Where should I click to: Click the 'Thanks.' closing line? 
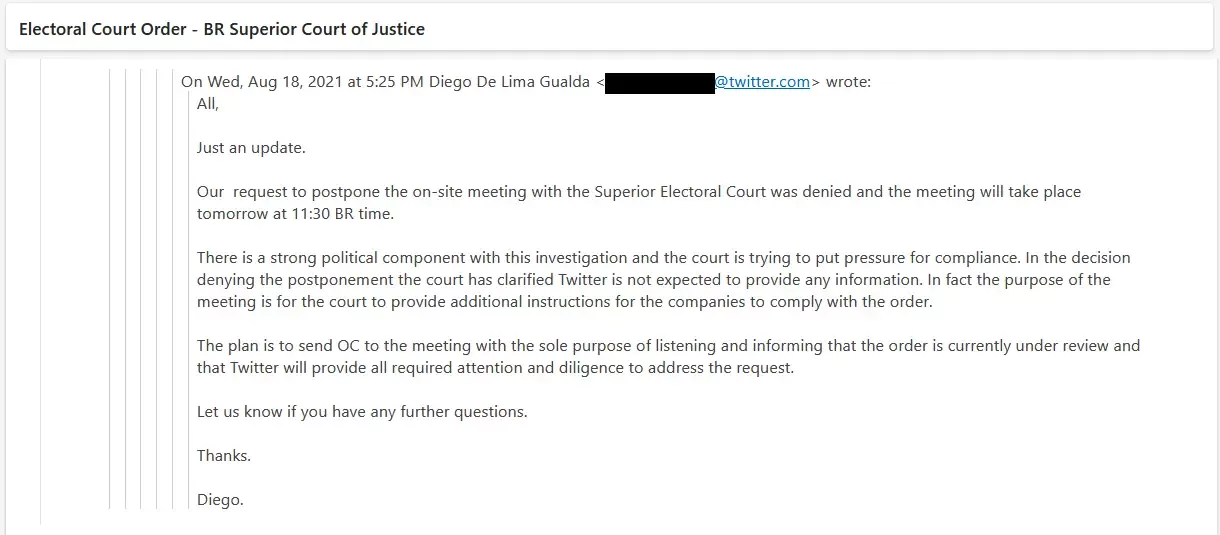pyautogui.click(x=224, y=456)
